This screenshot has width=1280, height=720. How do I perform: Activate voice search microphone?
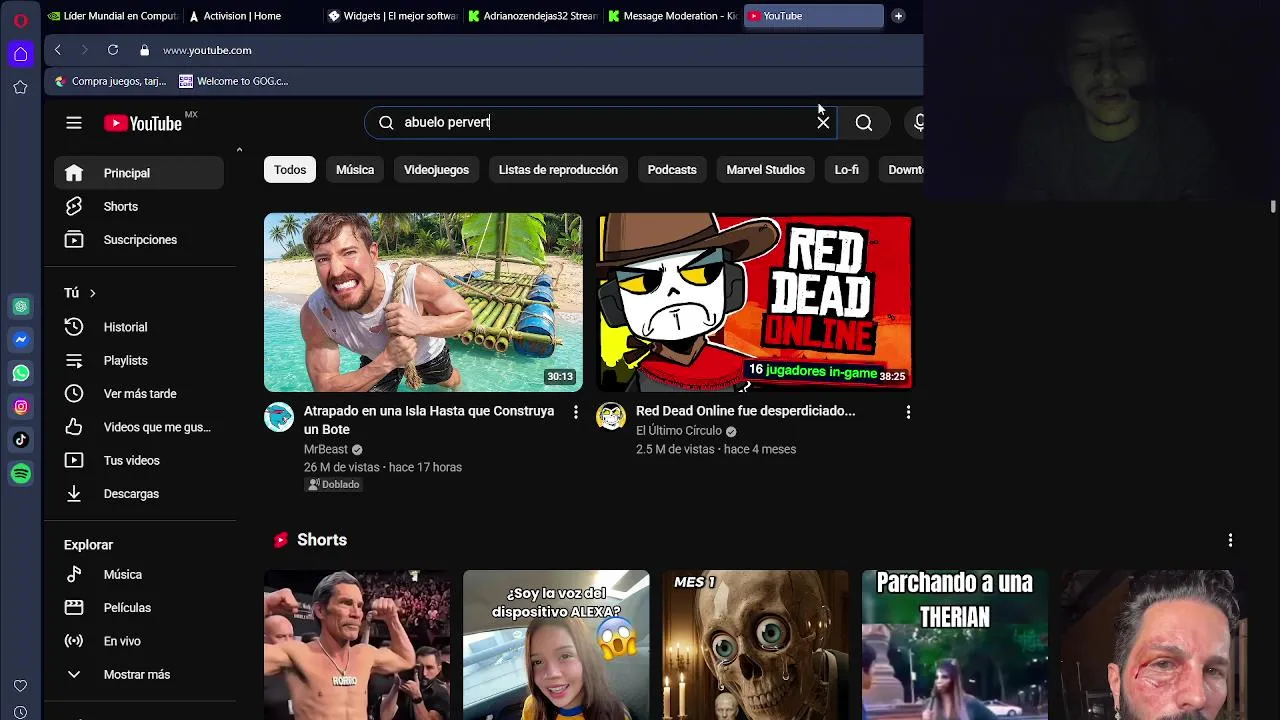pyautogui.click(x=917, y=122)
